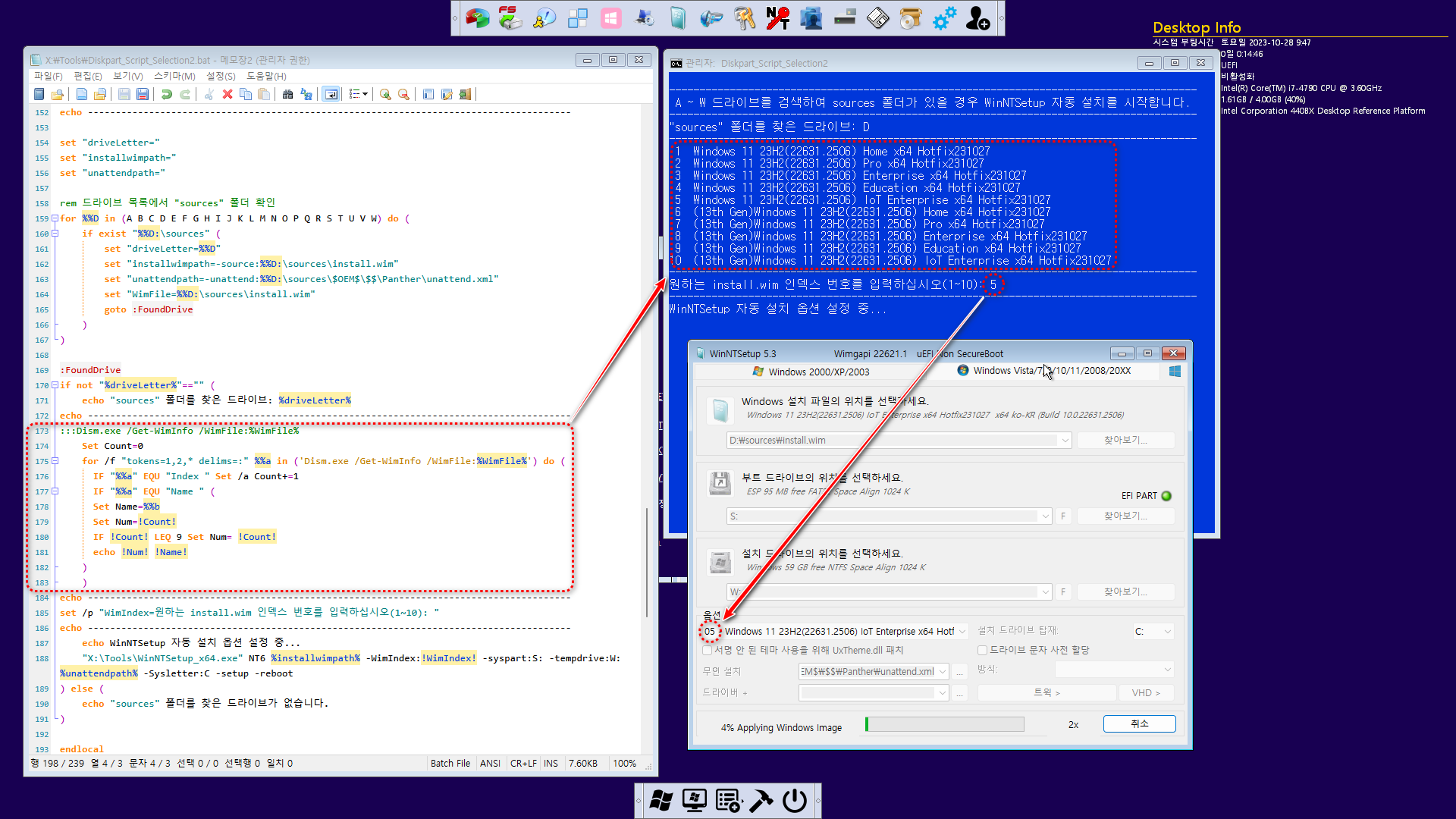Viewport: 1456px width, 819px height.
Task: Open the 도움말(H) menu in Notepad2
Action: point(266,76)
